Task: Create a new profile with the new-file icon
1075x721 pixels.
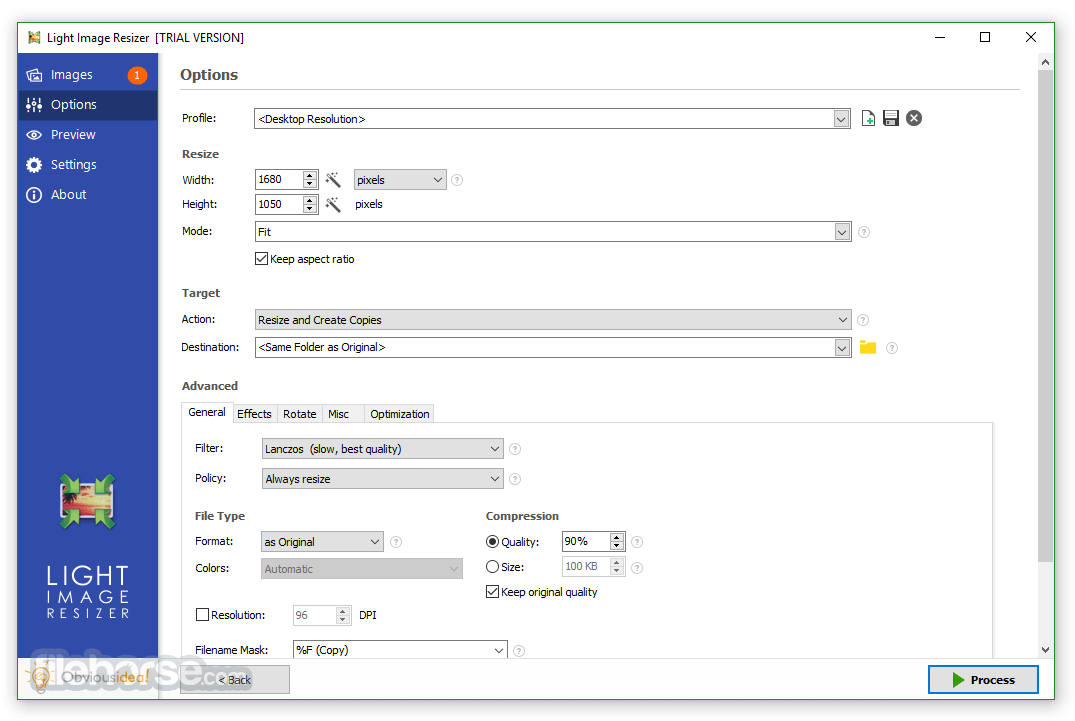Action: click(868, 118)
